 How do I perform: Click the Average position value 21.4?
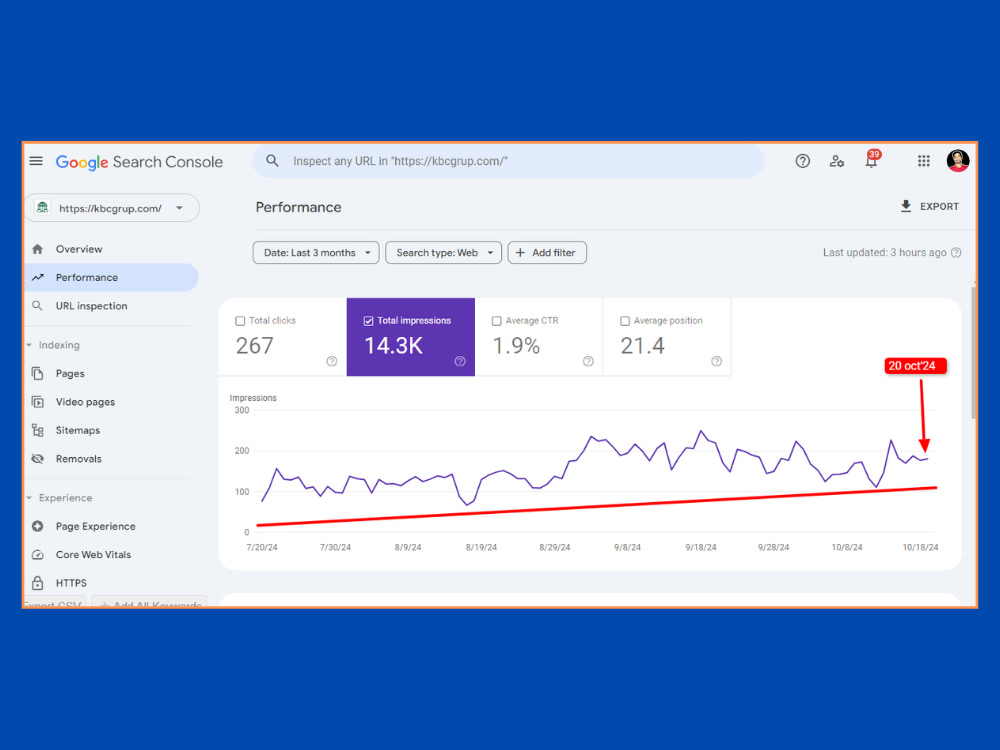coord(642,346)
